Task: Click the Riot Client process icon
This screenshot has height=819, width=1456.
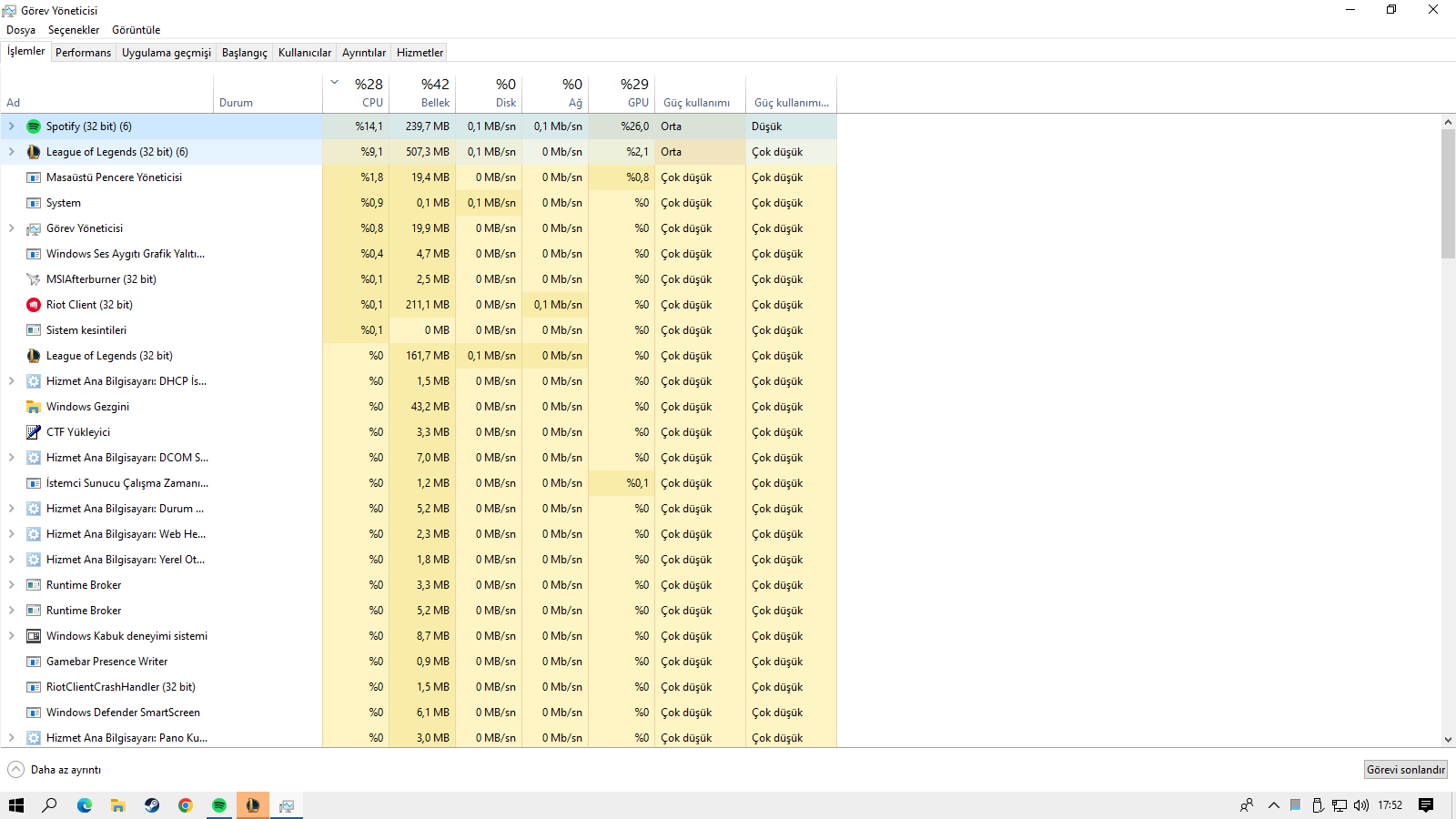Action: click(34, 305)
